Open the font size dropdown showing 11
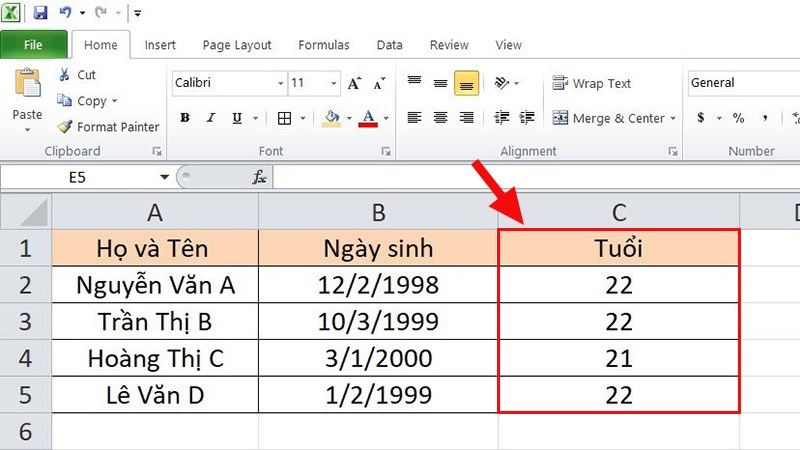The image size is (800, 450). (334, 83)
